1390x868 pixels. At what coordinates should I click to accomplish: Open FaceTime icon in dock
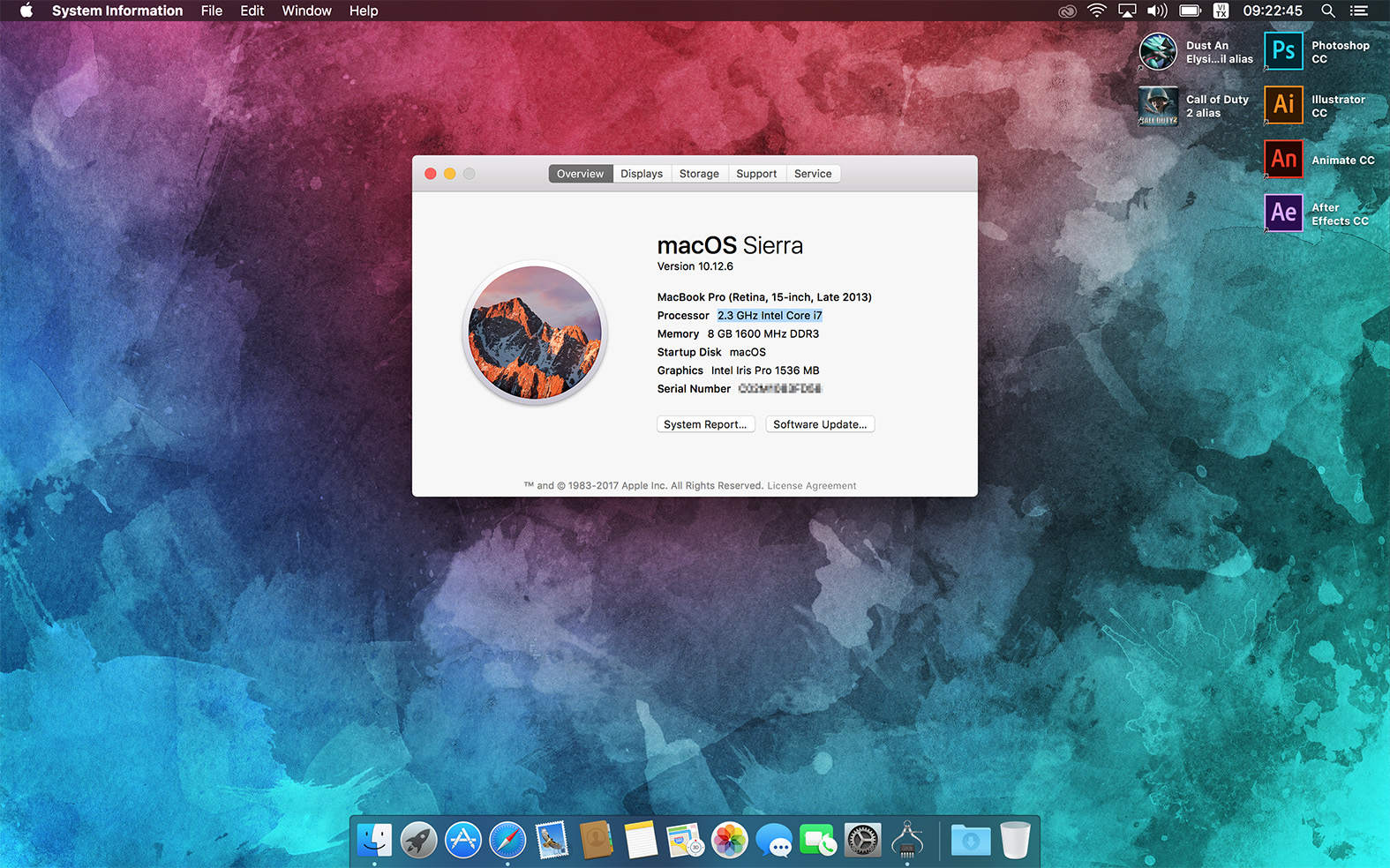click(x=818, y=840)
